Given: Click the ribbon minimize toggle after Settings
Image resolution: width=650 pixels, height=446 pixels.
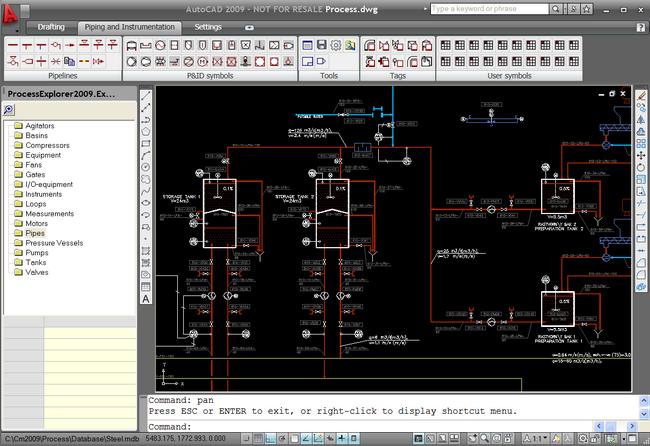Looking at the screenshot, I should coord(249,28).
